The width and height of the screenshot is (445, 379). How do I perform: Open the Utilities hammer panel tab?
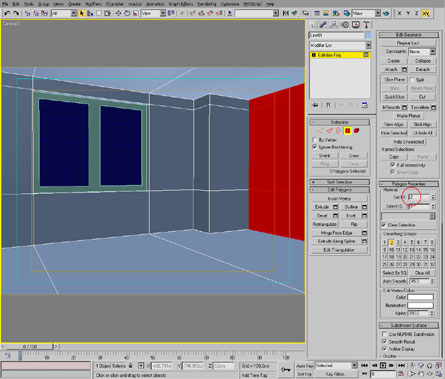(x=366, y=25)
